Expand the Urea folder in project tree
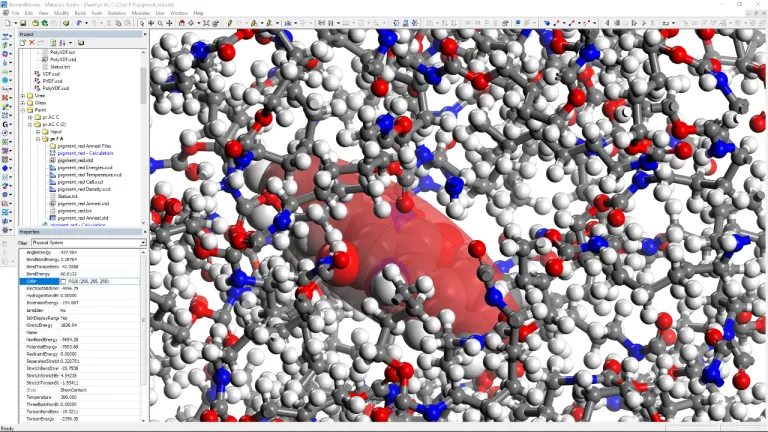The width and height of the screenshot is (768, 432). pyautogui.click(x=23, y=95)
